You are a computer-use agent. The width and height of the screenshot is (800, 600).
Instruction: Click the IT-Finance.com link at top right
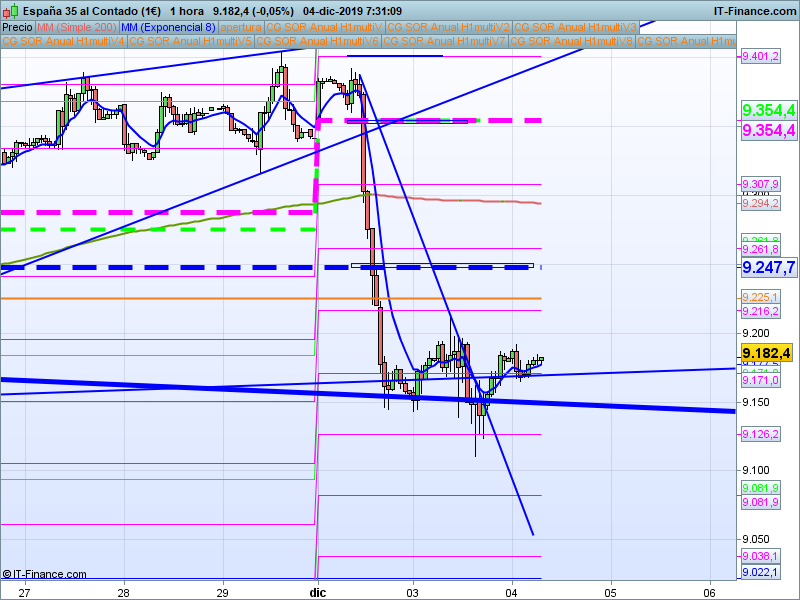pyautogui.click(x=755, y=10)
